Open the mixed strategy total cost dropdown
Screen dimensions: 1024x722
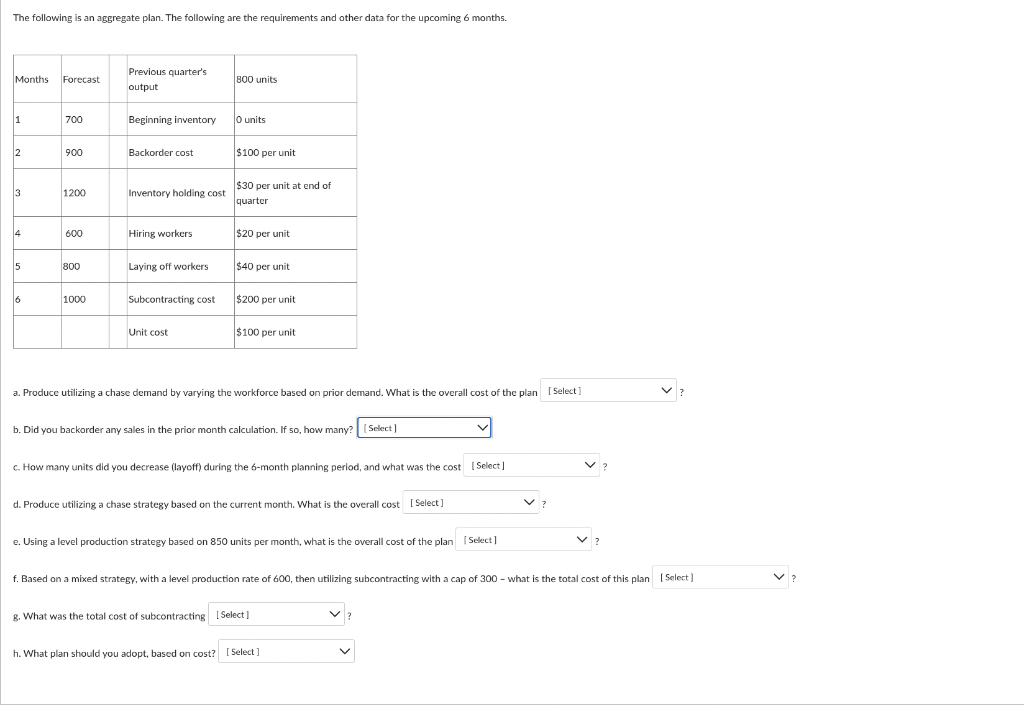coord(720,576)
